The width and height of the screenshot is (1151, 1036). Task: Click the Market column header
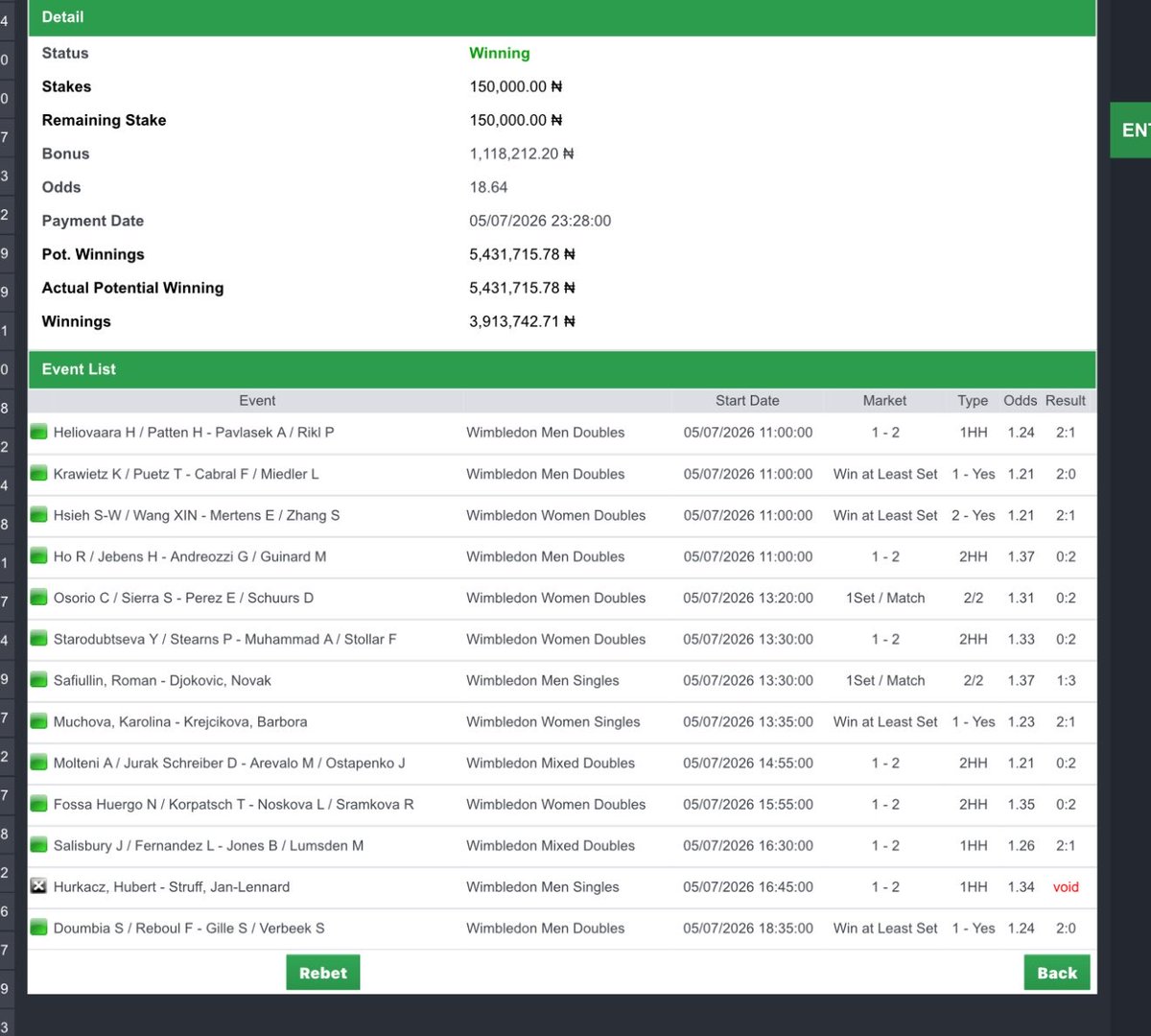(884, 401)
